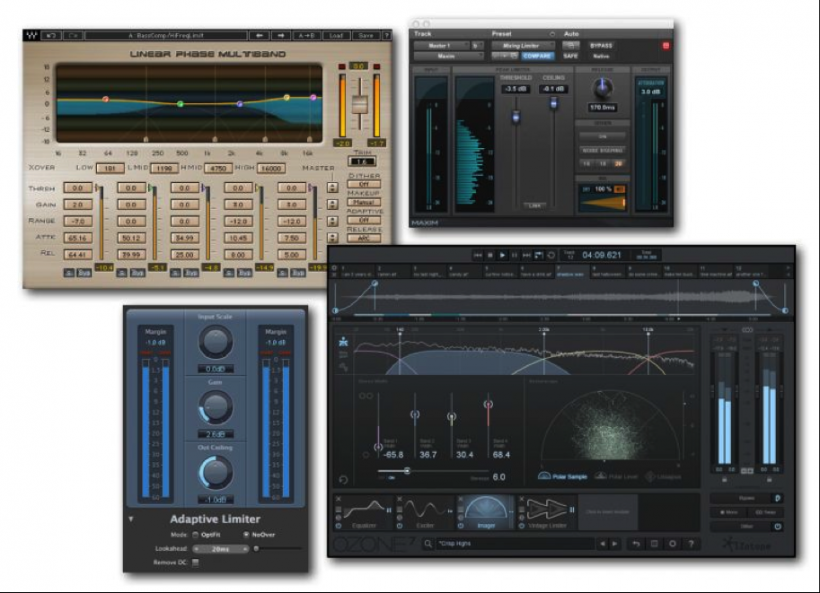The image size is (820, 593).
Task: Open Ozone help question mark icon
Action: [x=691, y=544]
